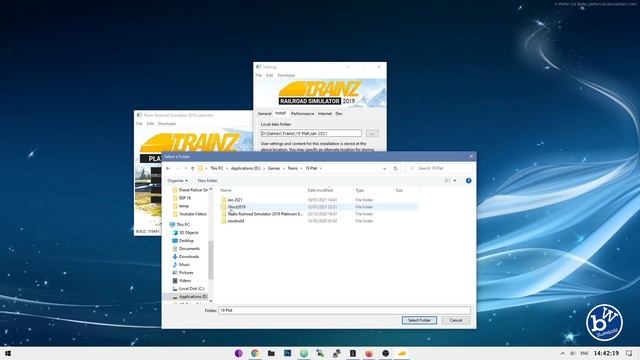Viewport: 640px width, 360px height.
Task: Show hidden tray icons chevron
Action: click(x=562, y=353)
